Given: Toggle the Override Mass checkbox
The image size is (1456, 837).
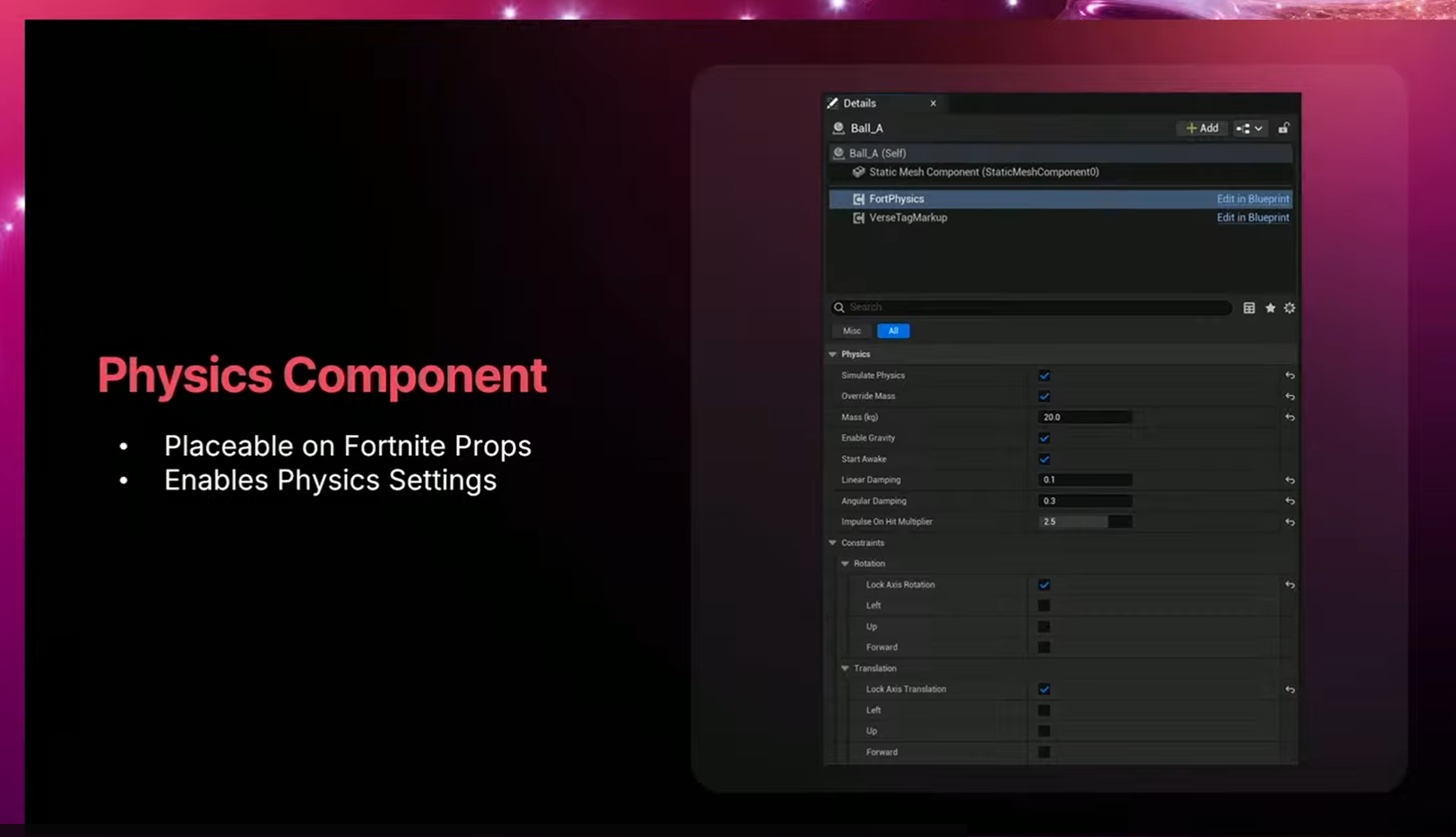Looking at the screenshot, I should click(1044, 397).
